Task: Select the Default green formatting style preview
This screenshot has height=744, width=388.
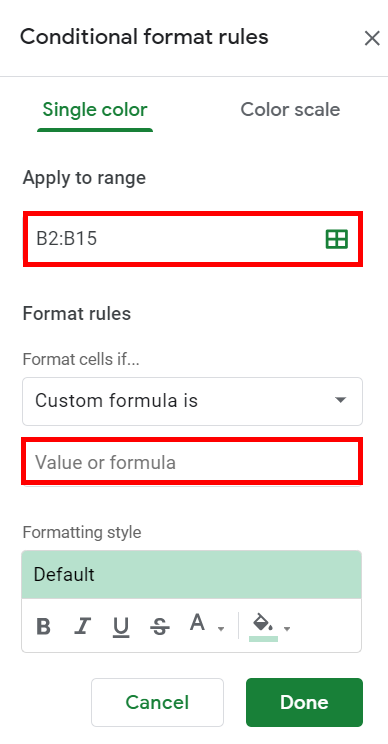Action: 192,575
